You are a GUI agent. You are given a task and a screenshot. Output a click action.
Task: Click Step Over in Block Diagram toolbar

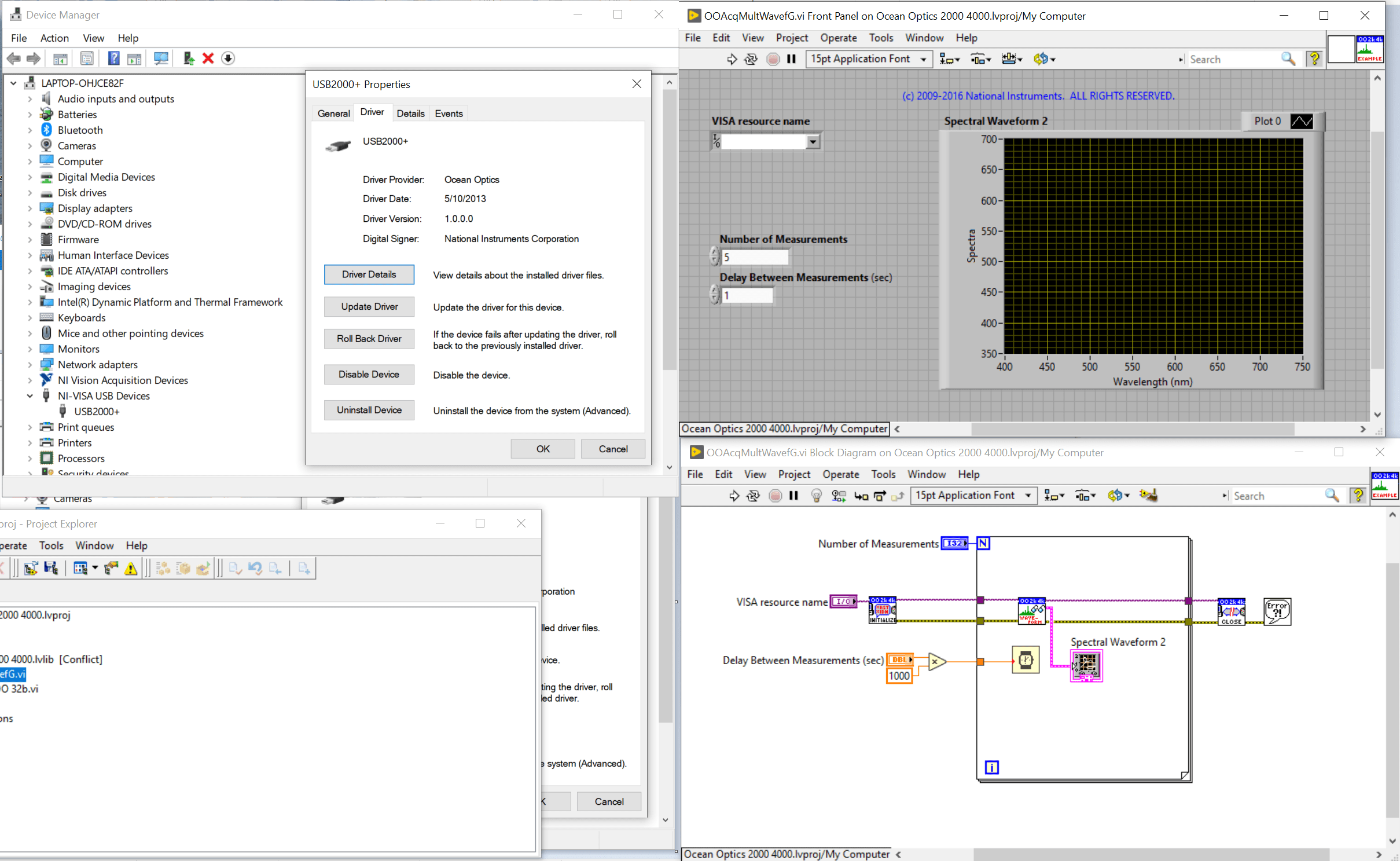880,496
